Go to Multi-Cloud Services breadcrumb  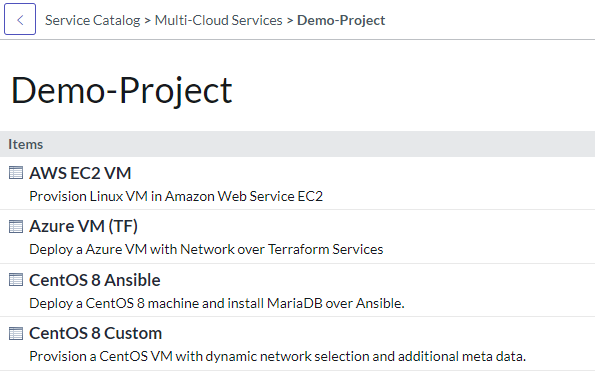(x=219, y=20)
